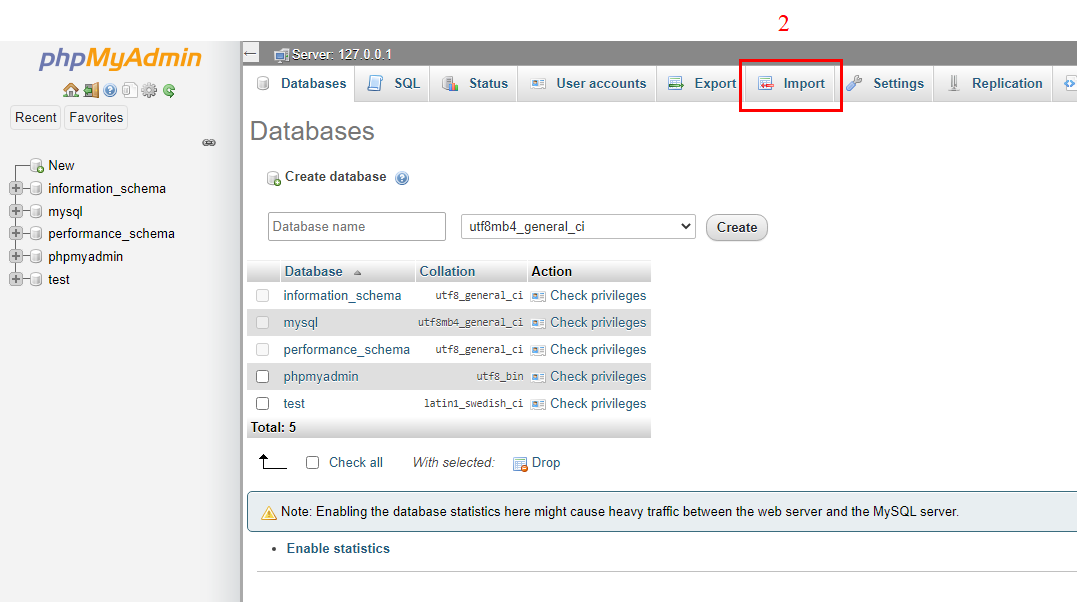This screenshot has width=1077, height=602.
Task: Focus the Database name input field
Action: tap(356, 226)
